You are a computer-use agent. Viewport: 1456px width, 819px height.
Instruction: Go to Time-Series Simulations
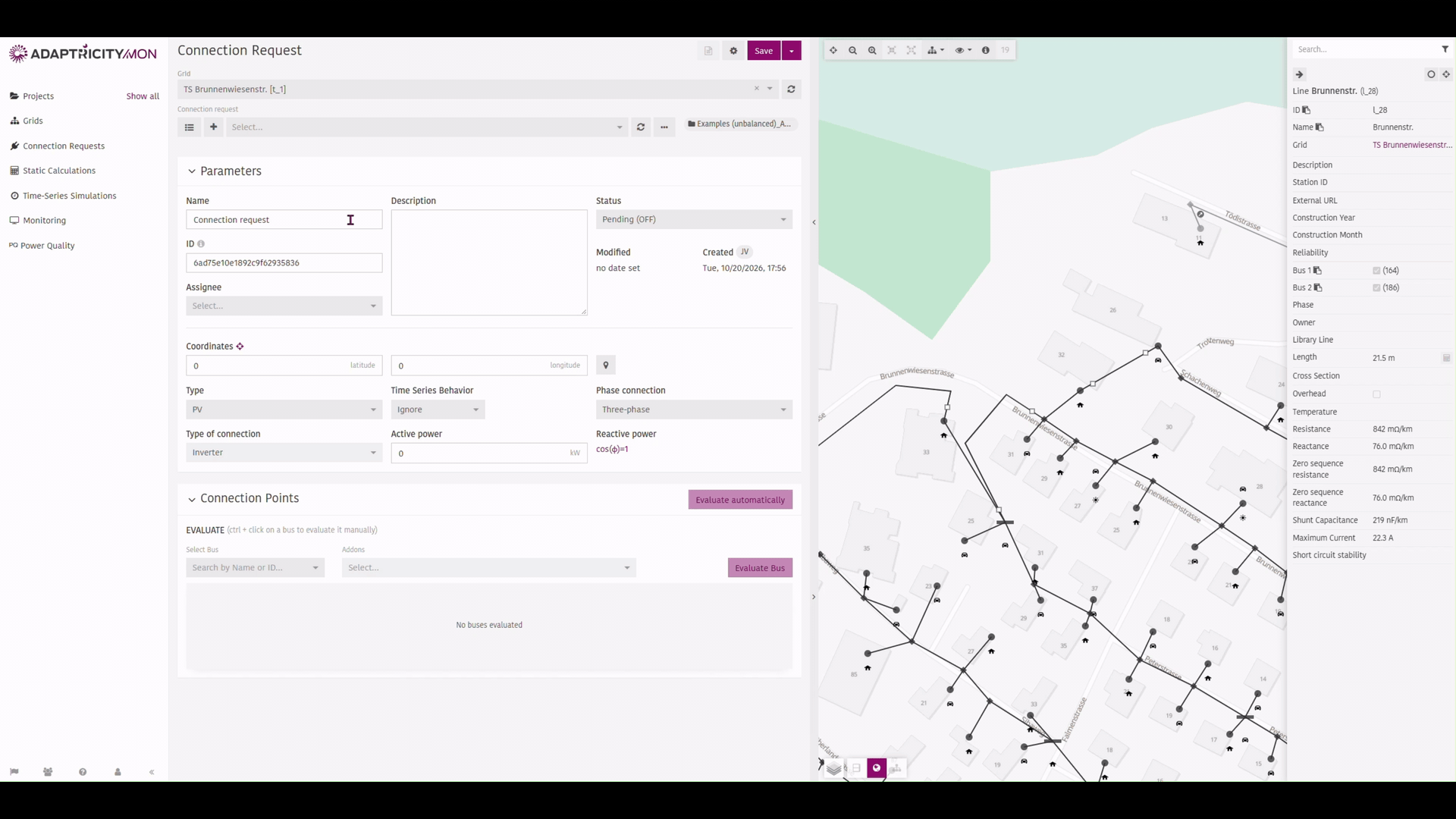[69, 196]
